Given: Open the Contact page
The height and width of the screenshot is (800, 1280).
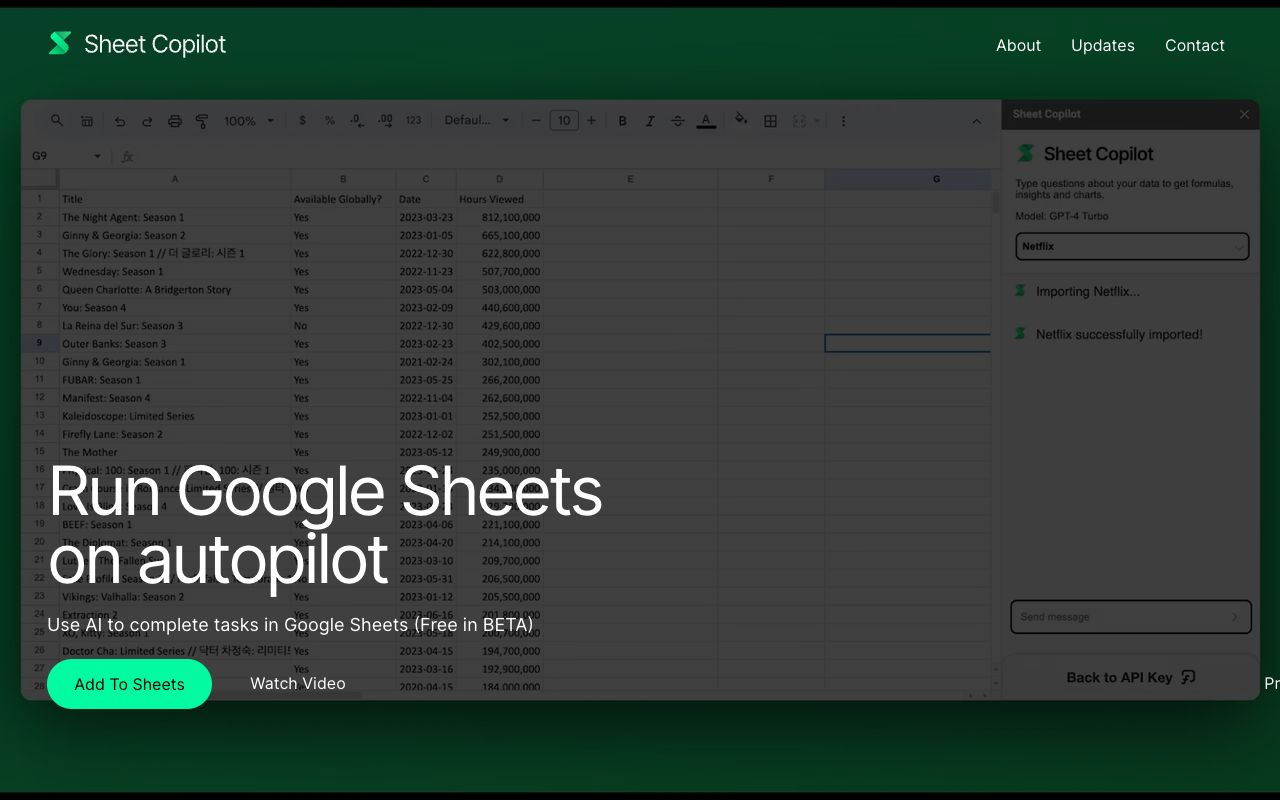Looking at the screenshot, I should (x=1194, y=45).
